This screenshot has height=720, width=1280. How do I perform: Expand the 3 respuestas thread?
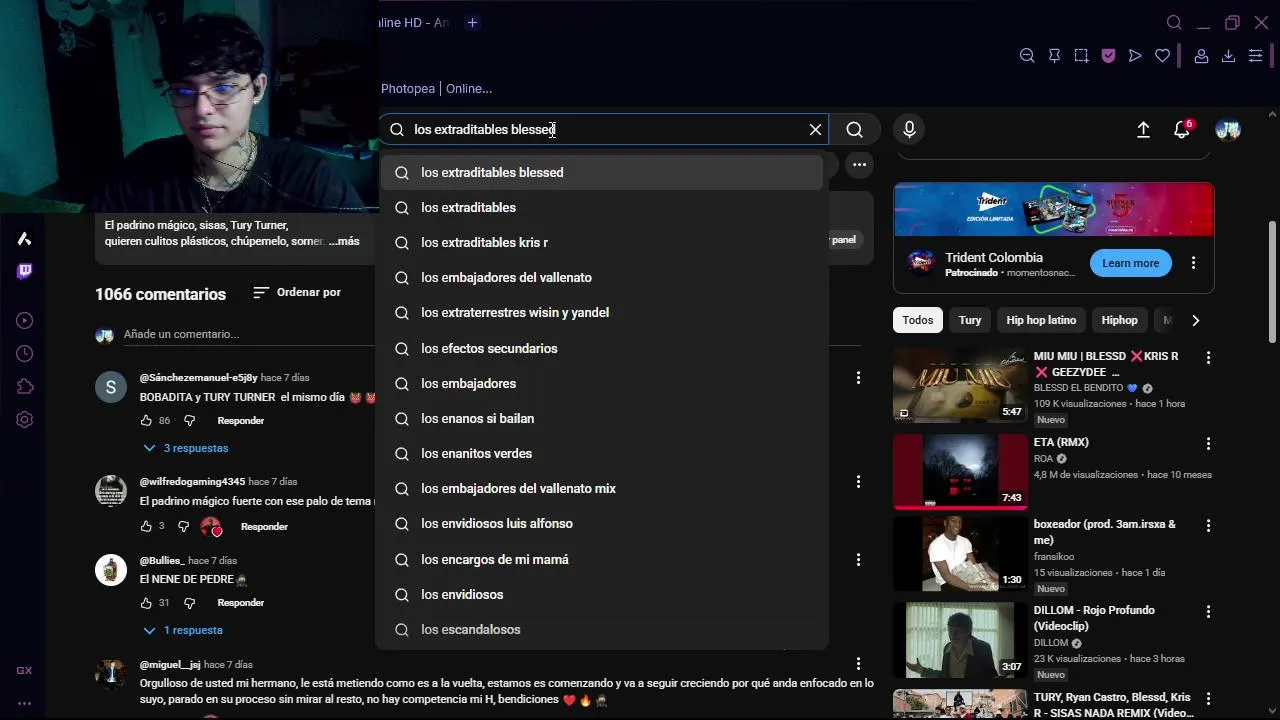186,448
